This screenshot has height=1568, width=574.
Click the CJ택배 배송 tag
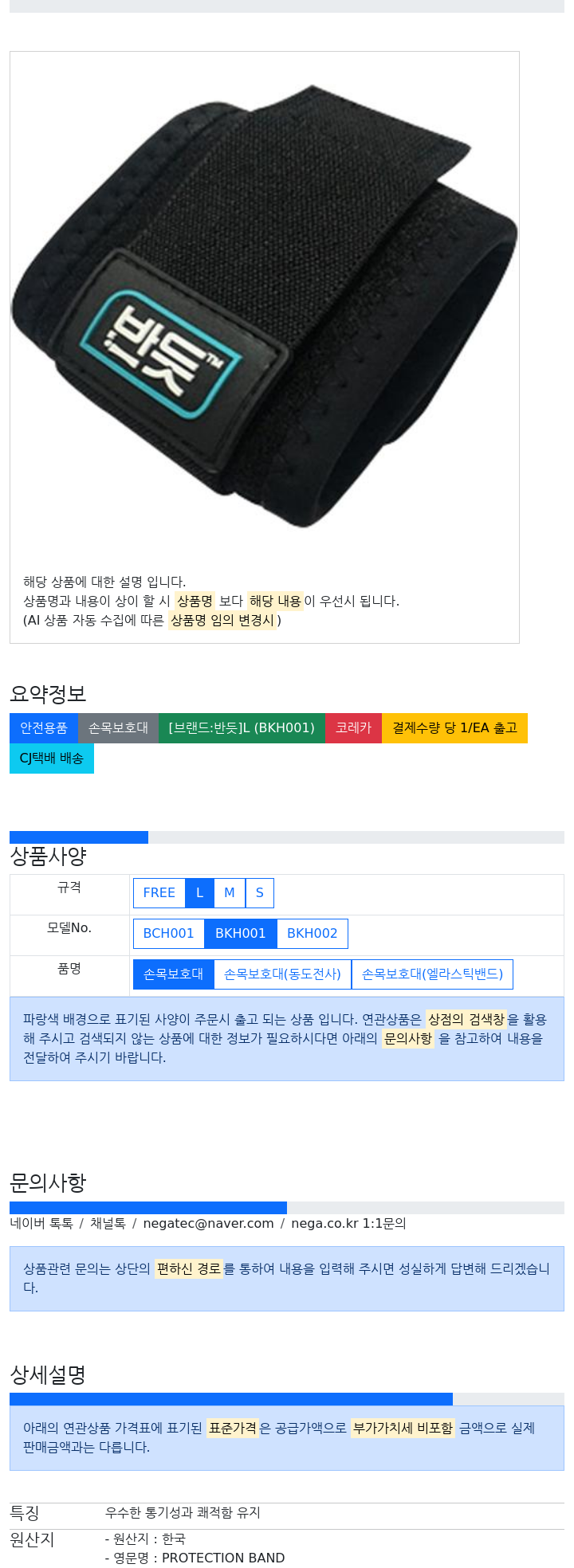tap(52, 759)
